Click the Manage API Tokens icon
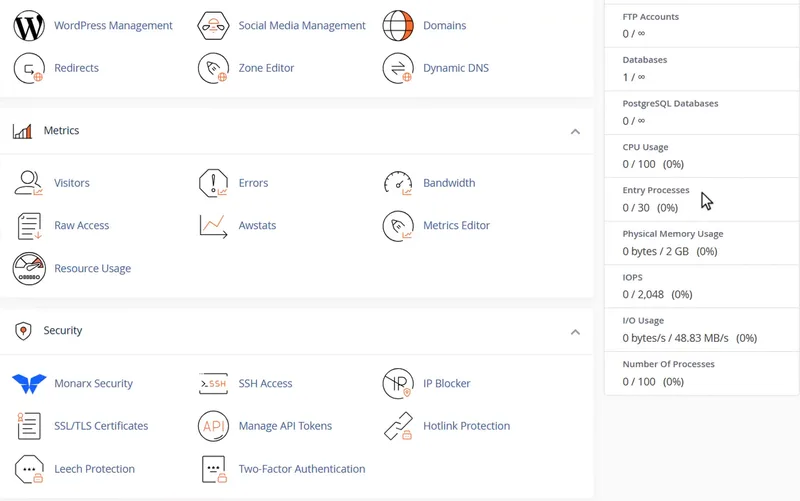 (213, 426)
